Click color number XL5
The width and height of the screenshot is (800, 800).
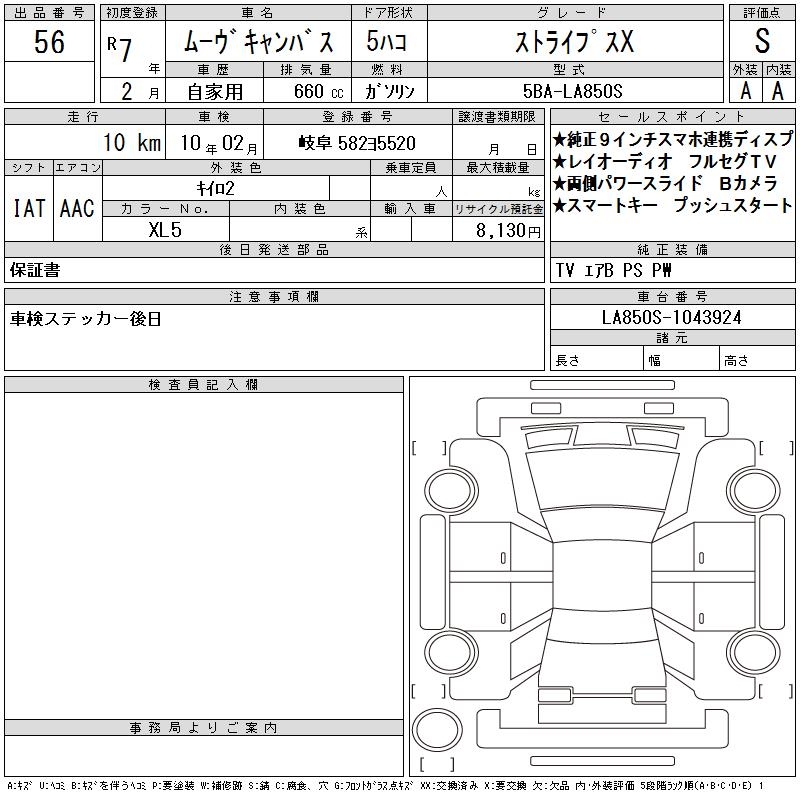click(165, 230)
